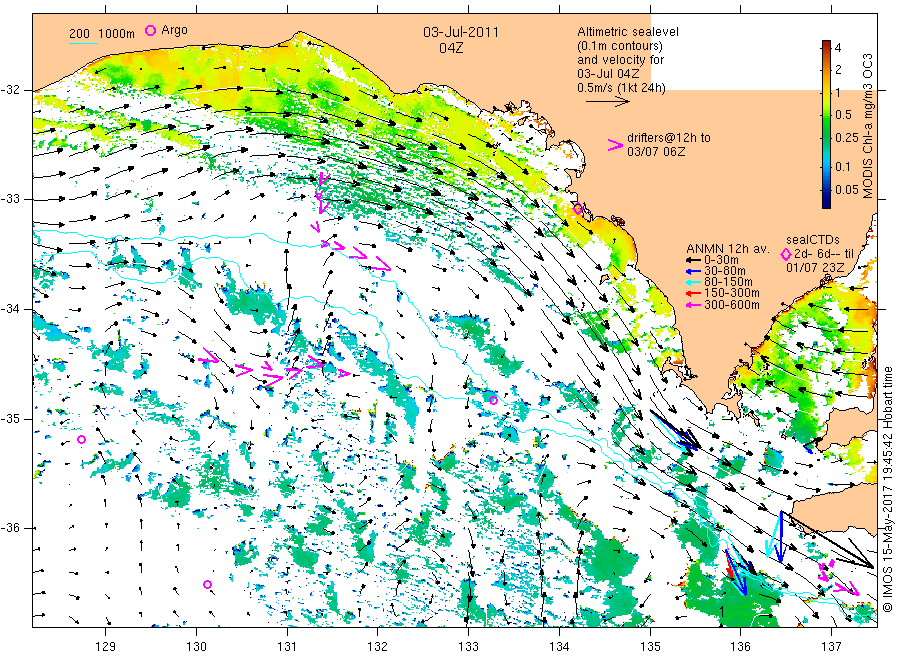Click the '129' longitude axis label
Screen dimensions: 900x660
106,647
